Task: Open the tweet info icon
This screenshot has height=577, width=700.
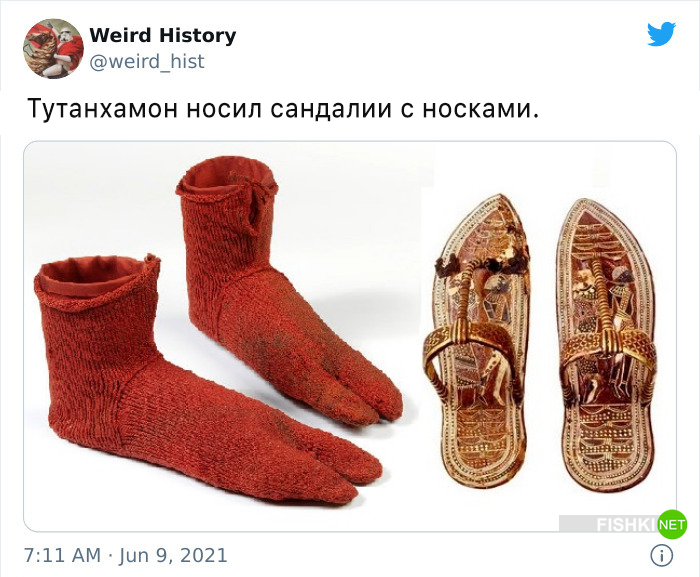Action: [x=661, y=555]
